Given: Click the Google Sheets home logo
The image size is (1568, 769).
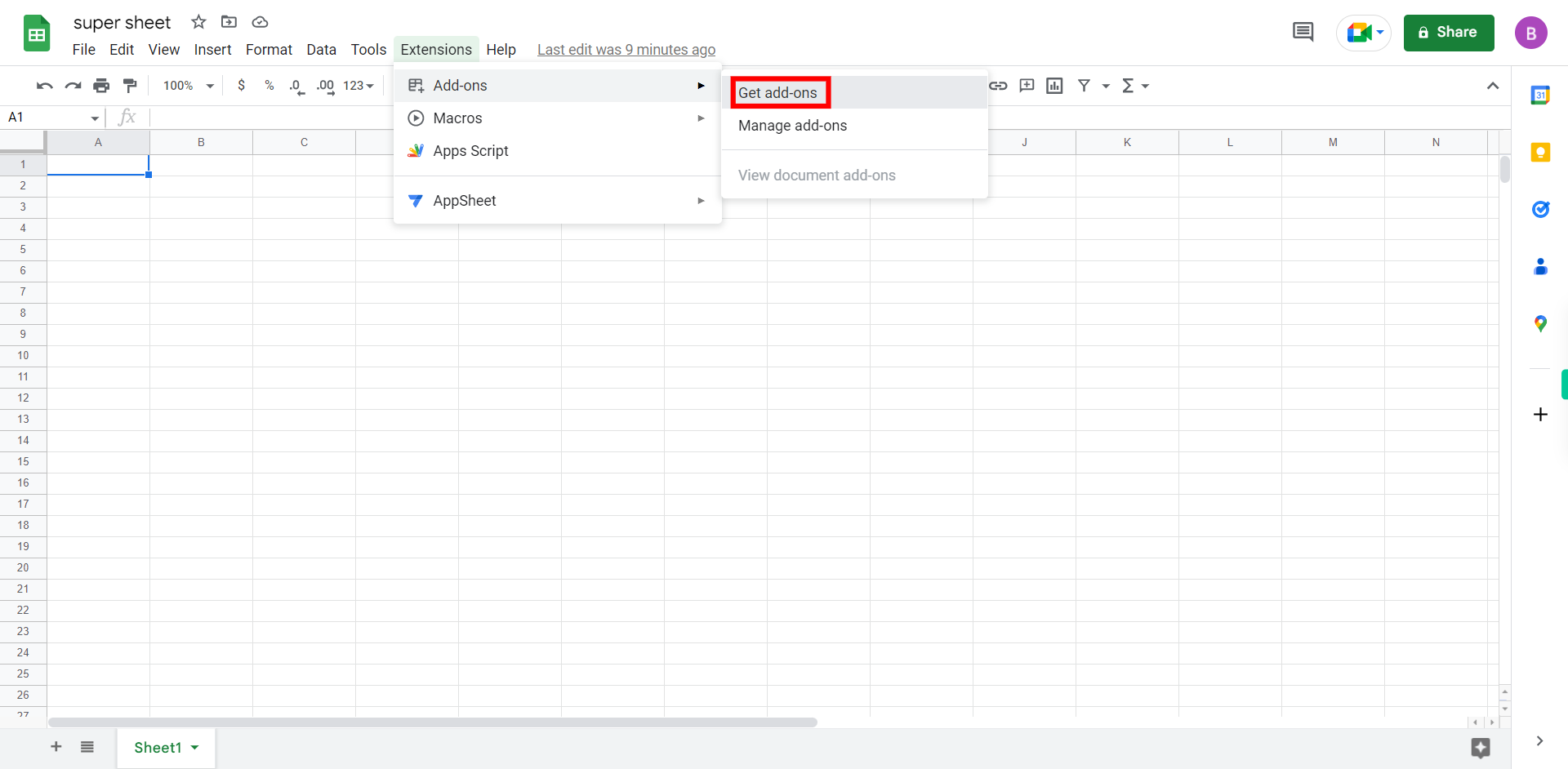Looking at the screenshot, I should [37, 33].
